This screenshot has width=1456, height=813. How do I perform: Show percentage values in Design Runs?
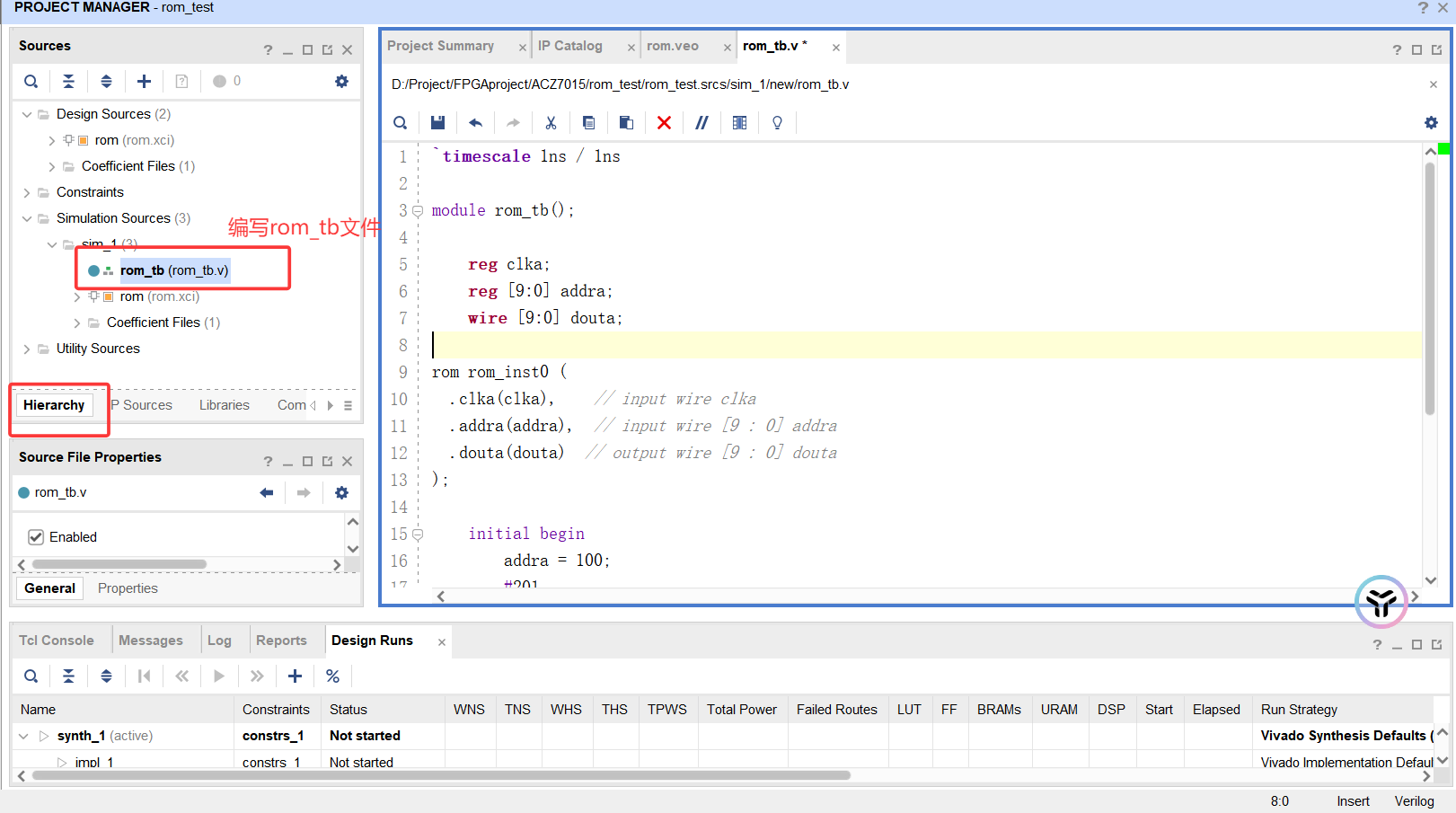coord(332,676)
